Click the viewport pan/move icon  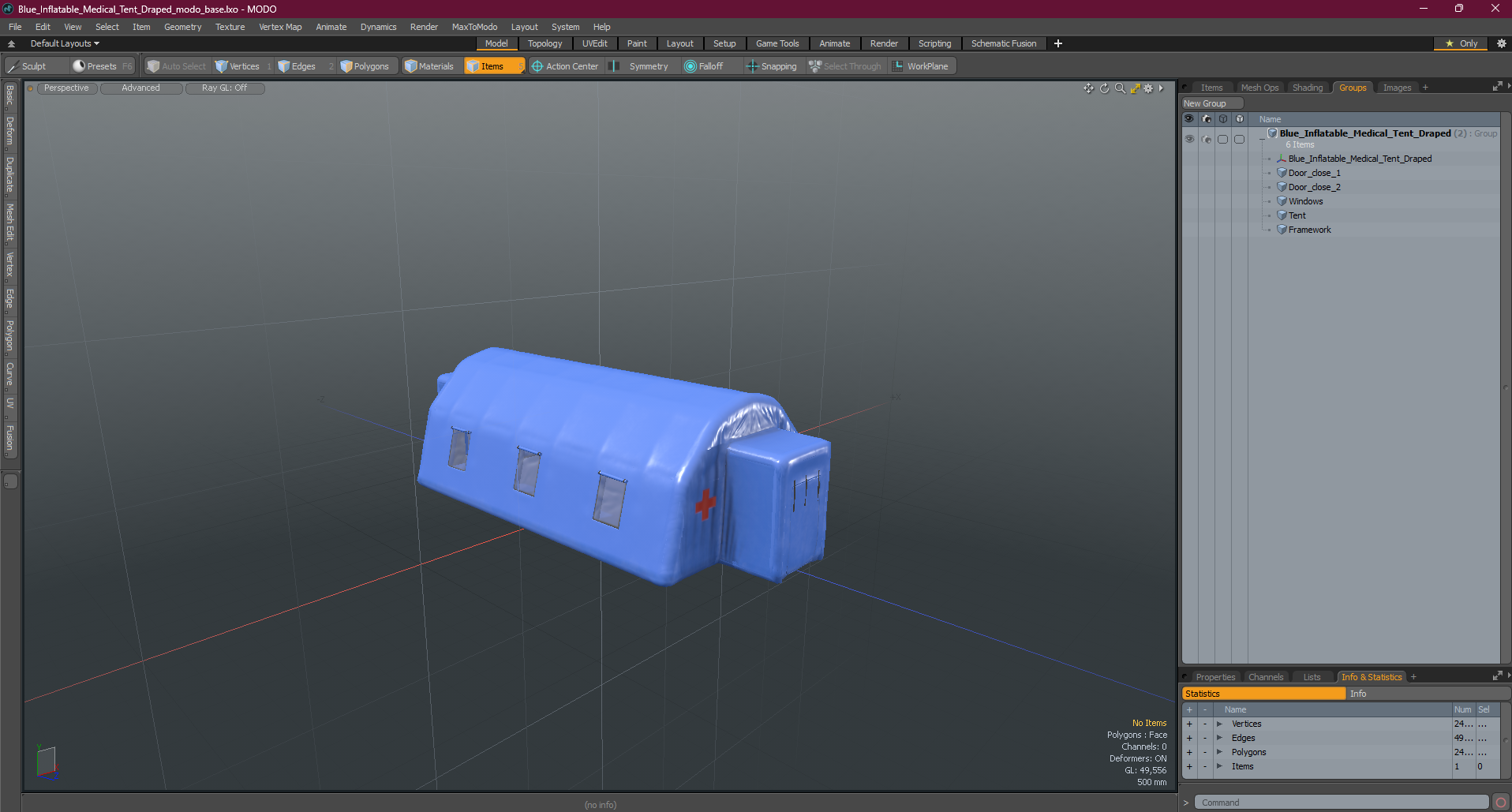coord(1089,88)
